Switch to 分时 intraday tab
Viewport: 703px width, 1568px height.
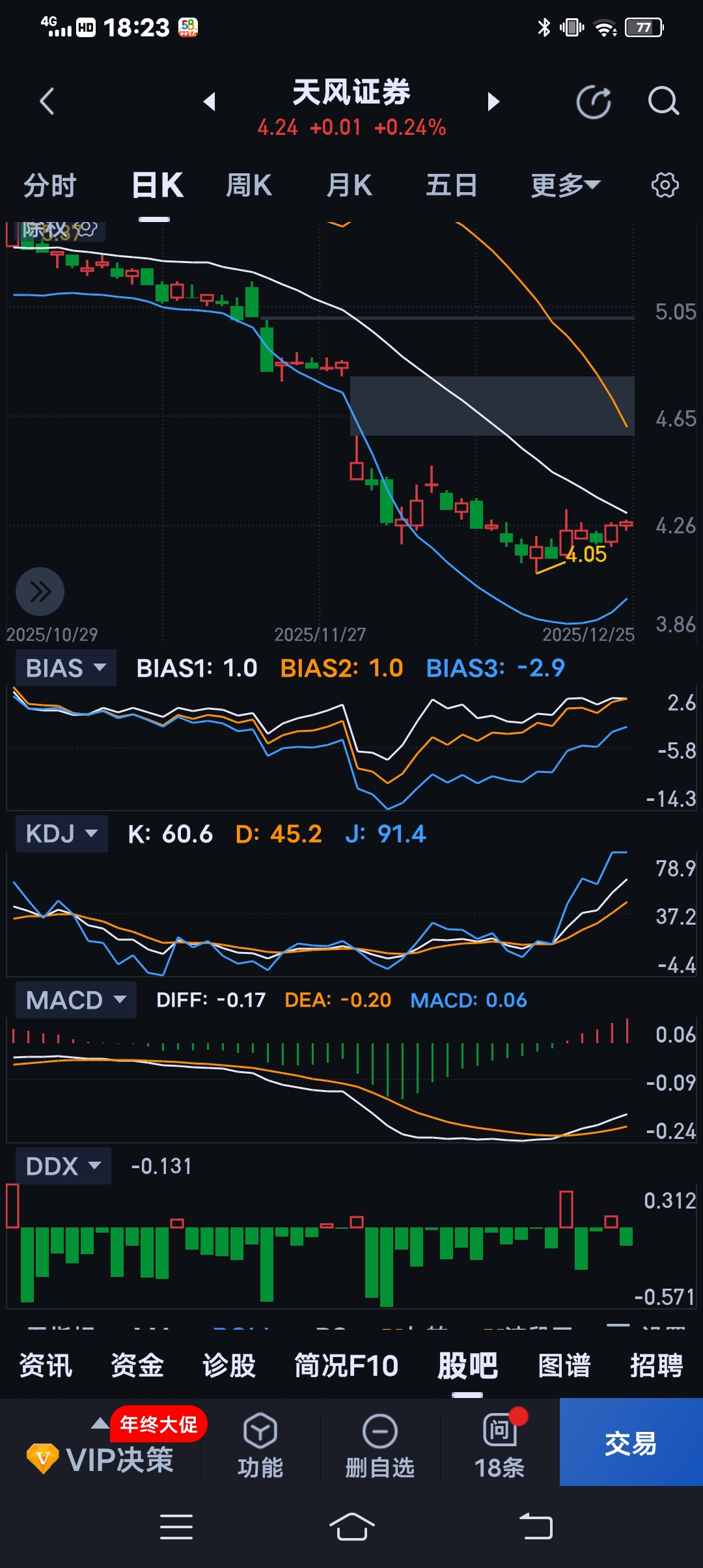tap(50, 186)
